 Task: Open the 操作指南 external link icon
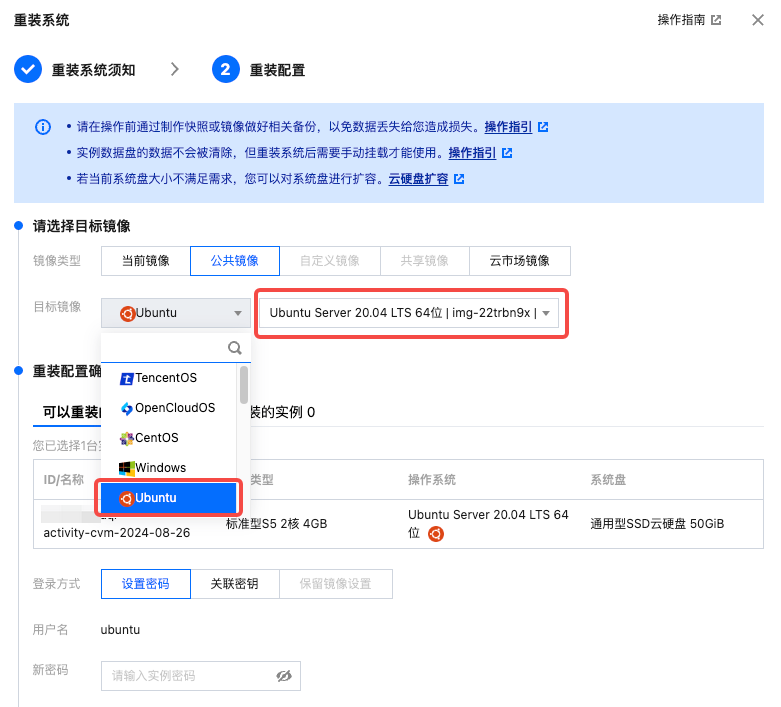coord(716,20)
